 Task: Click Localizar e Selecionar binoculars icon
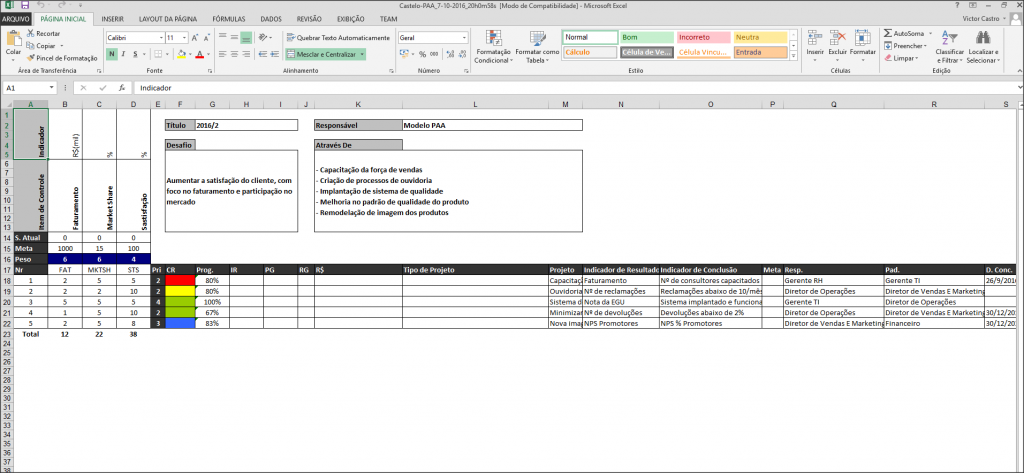click(x=984, y=38)
